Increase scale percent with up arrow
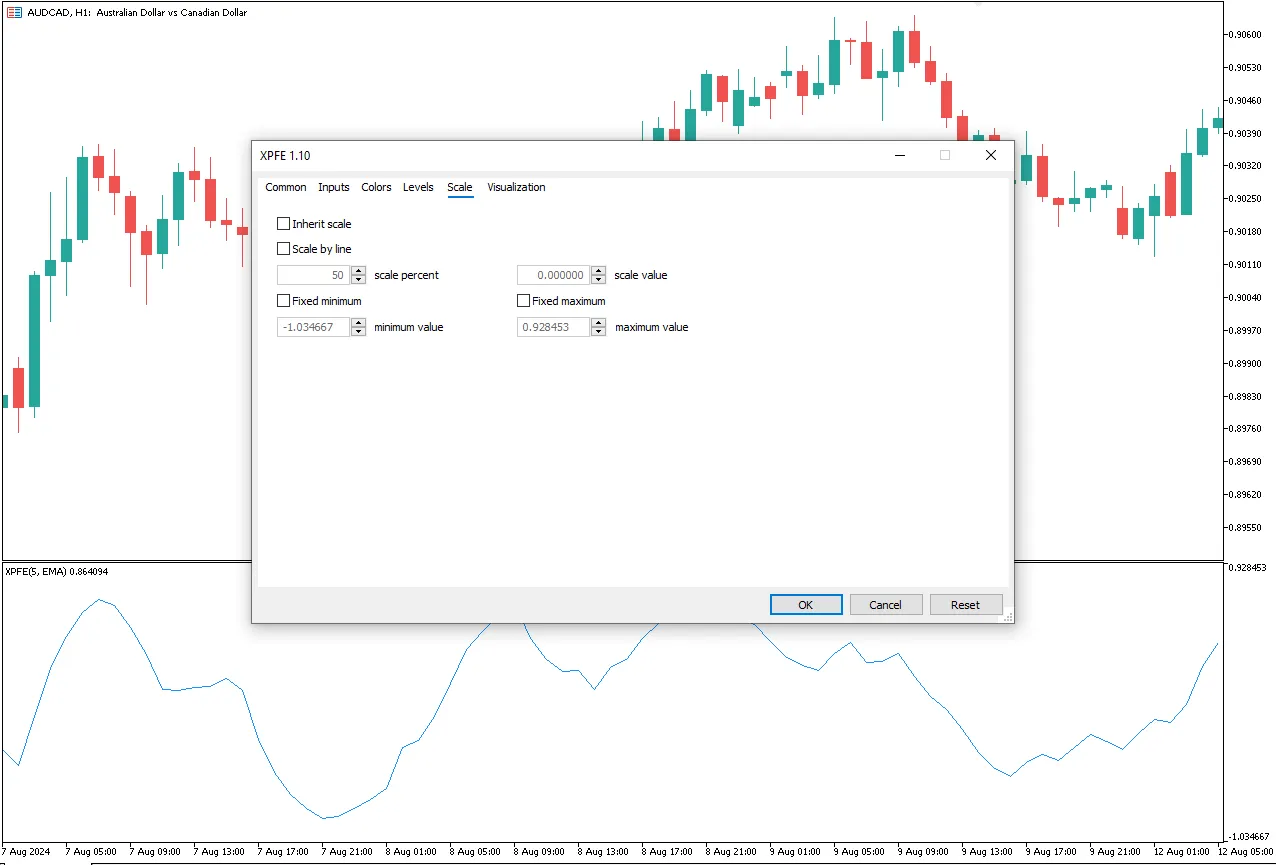The image size is (1276, 865). 359,271
